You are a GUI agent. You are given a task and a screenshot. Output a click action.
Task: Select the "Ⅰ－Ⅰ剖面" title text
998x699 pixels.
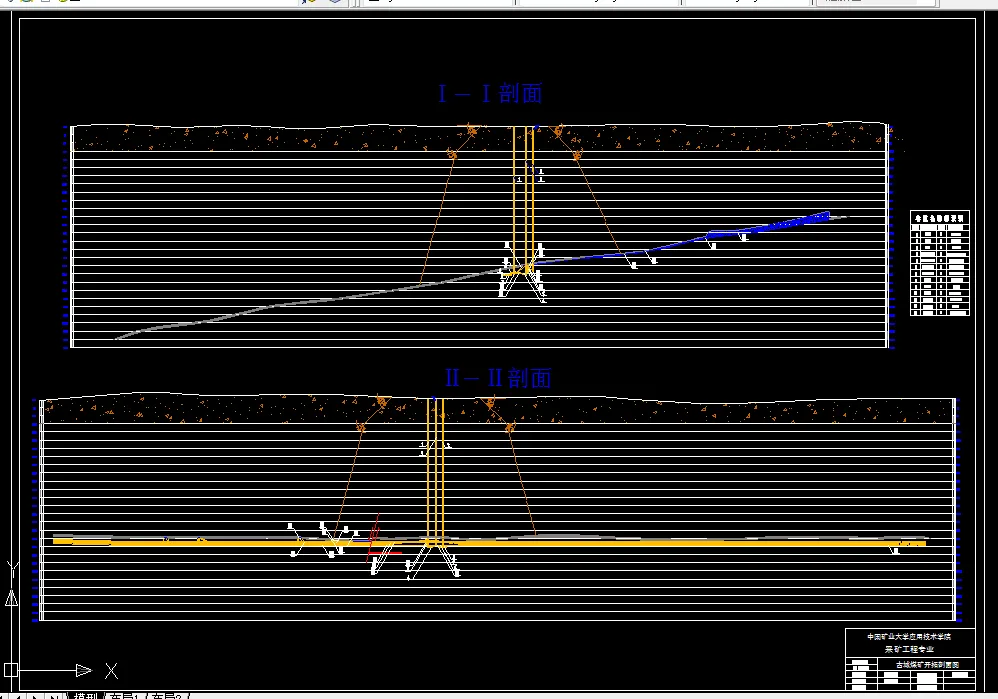pos(490,94)
